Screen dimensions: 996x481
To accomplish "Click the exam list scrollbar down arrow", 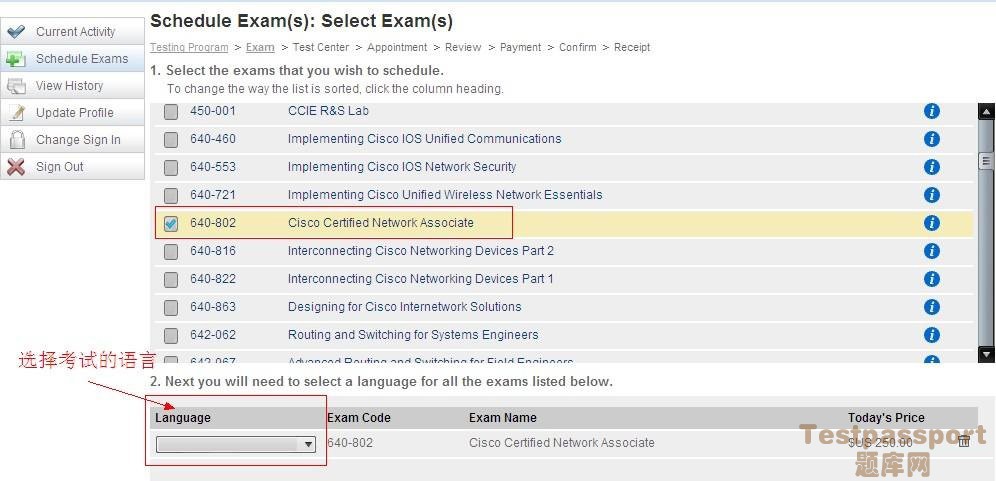I will click(x=986, y=354).
